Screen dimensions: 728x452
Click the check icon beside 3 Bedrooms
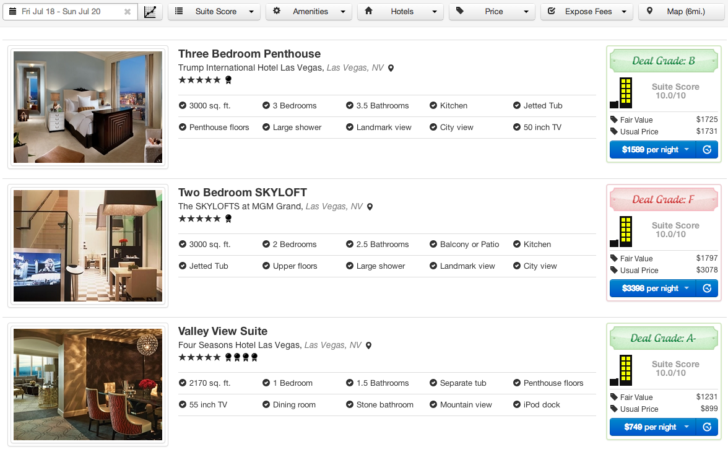[266, 106]
